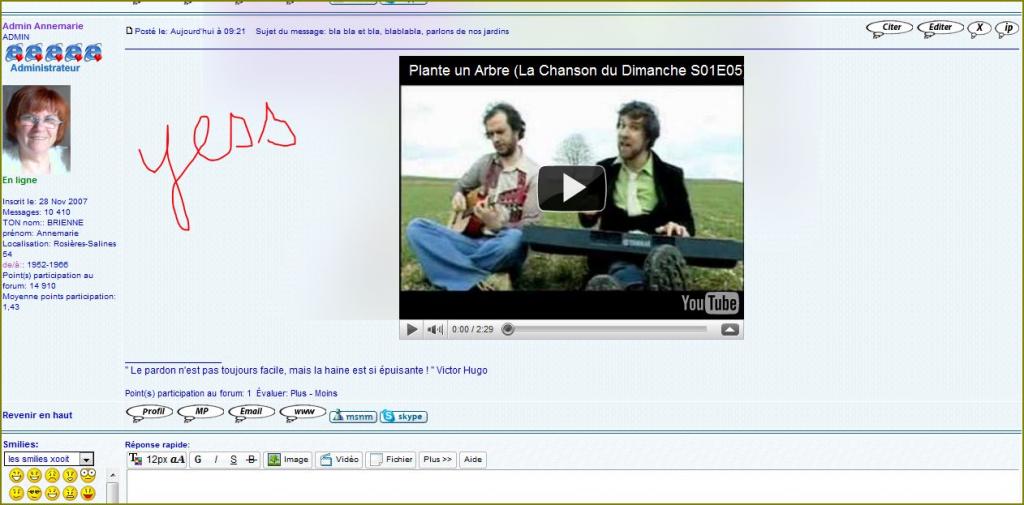This screenshot has width=1024, height=505.
Task: Insert the sunglasses cool smiley
Action: (x=35, y=493)
